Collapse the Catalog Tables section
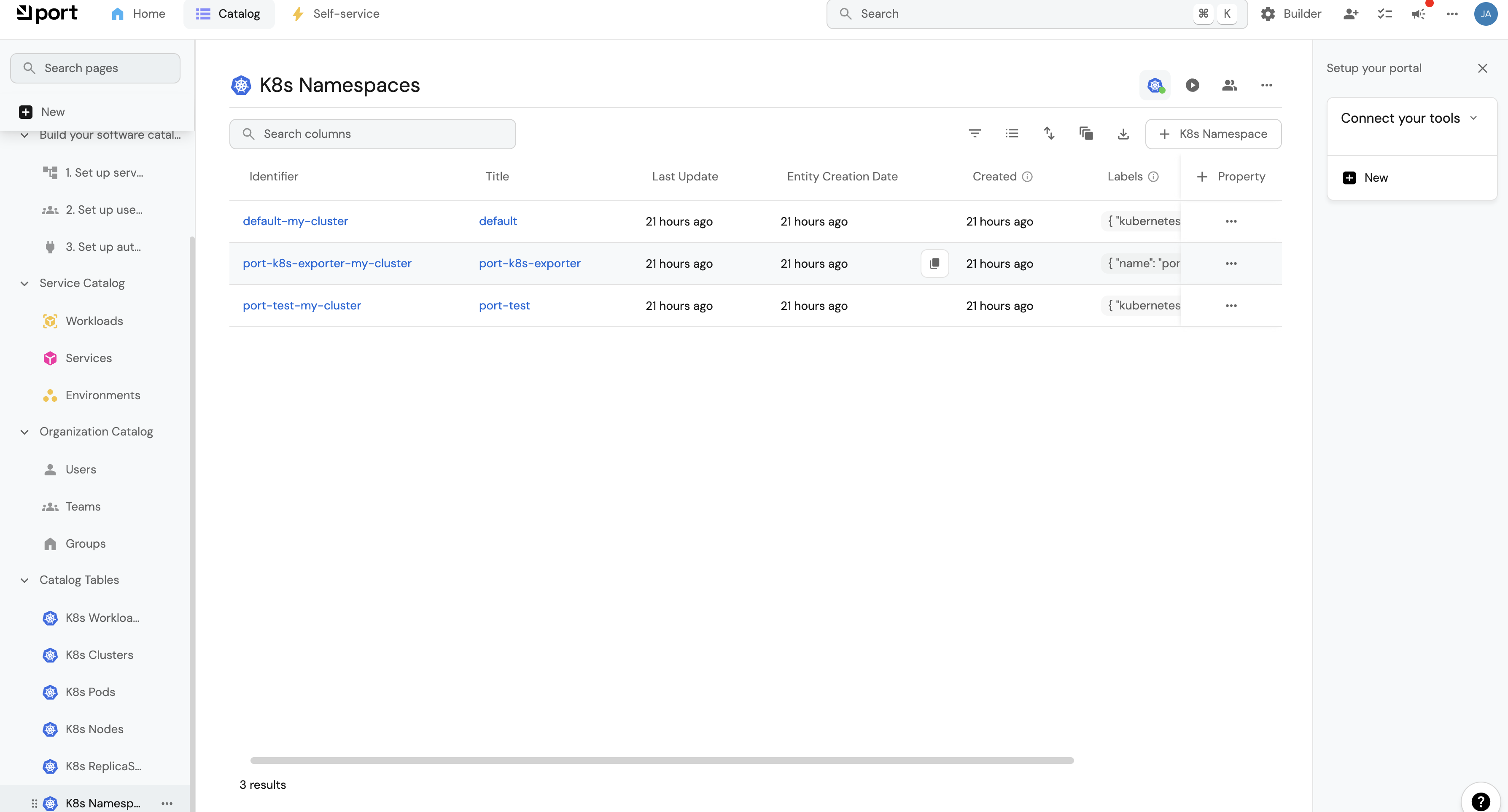 click(24, 580)
